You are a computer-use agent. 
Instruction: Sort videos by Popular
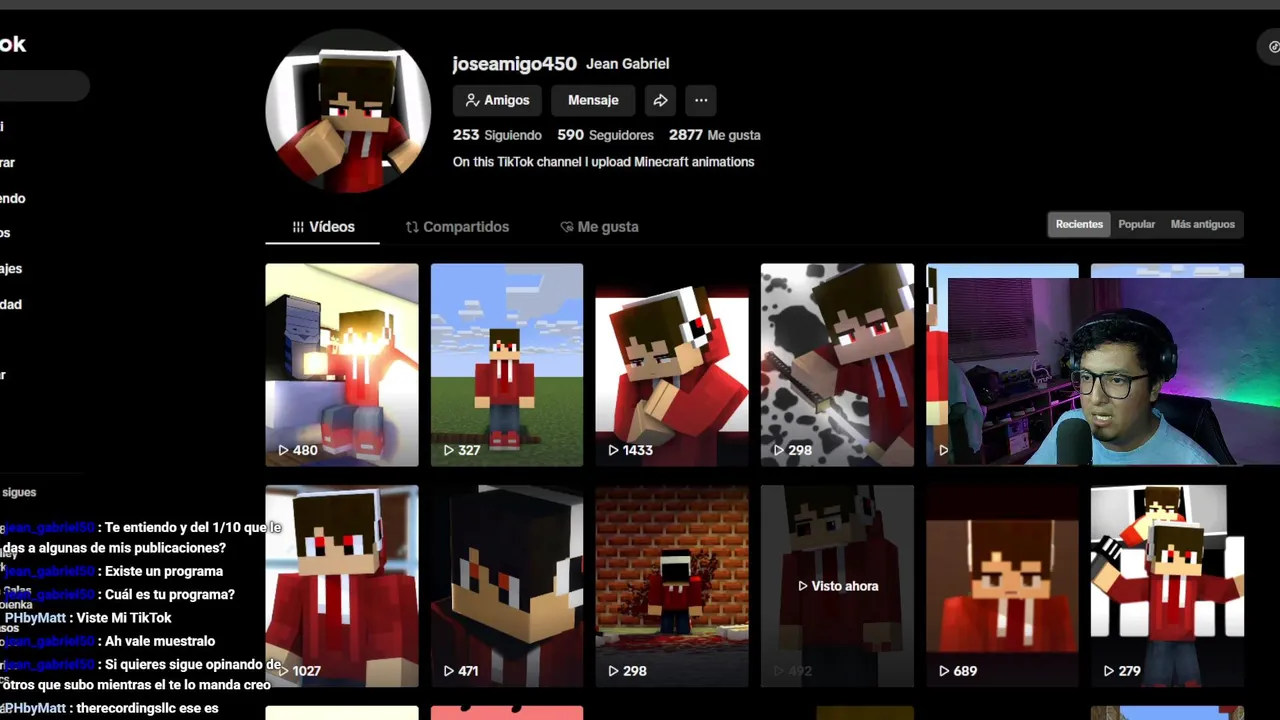(1136, 224)
